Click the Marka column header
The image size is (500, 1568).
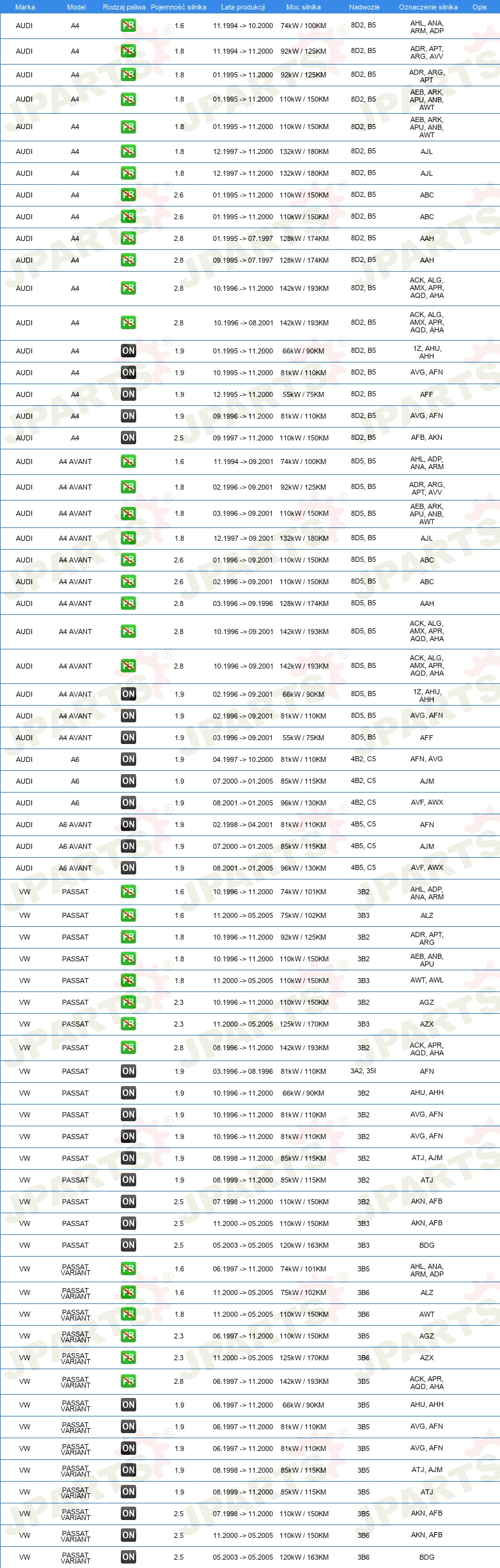25,7
